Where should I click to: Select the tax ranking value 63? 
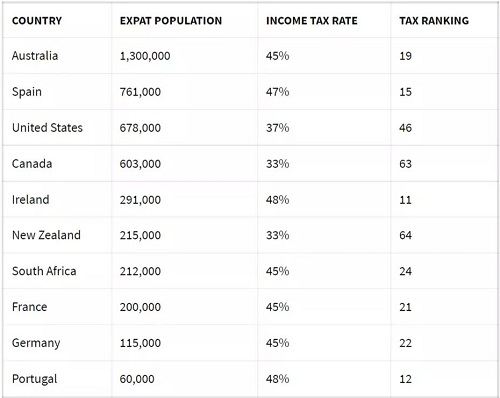coord(405,164)
